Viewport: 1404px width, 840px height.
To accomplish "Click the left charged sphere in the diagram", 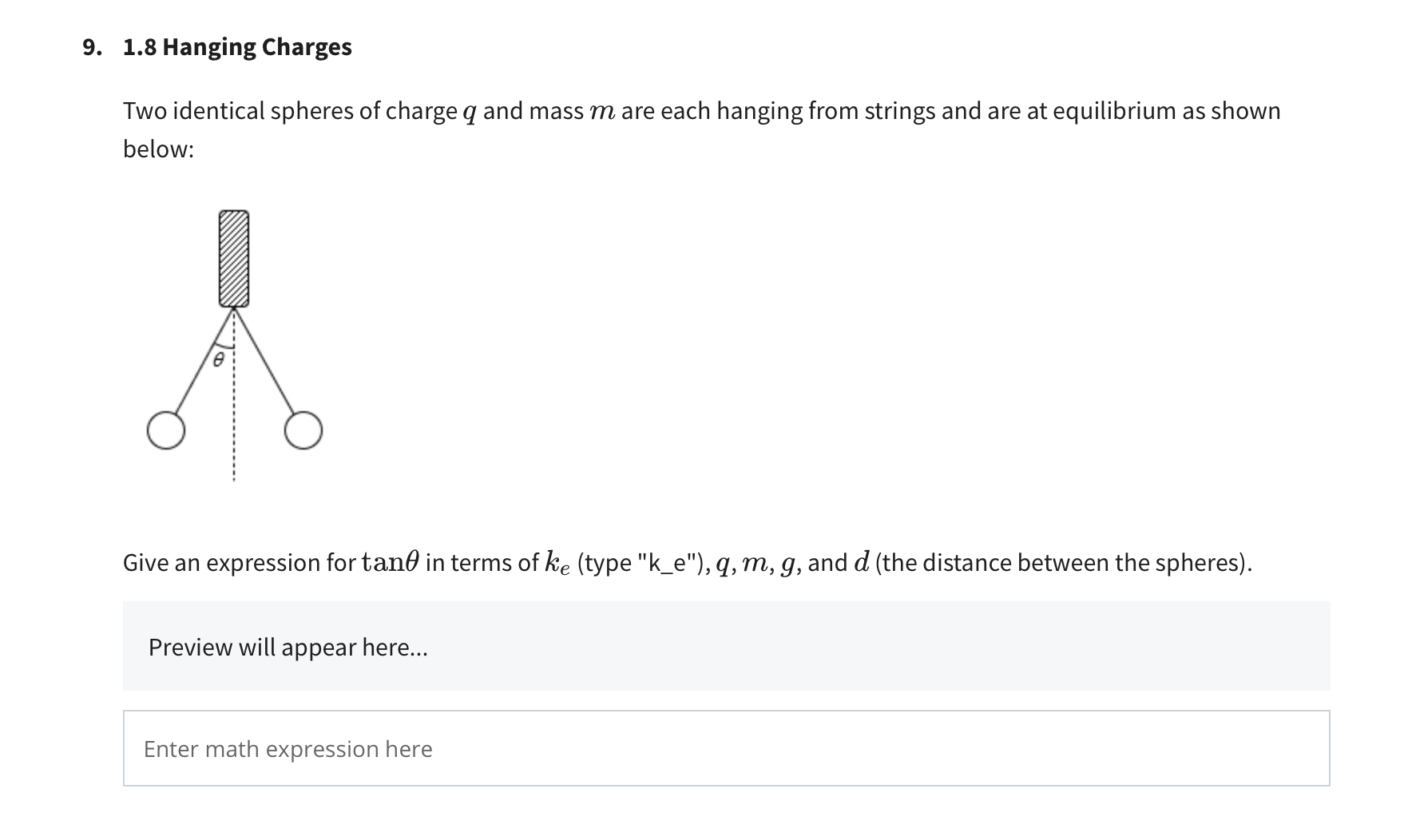I will [x=166, y=431].
